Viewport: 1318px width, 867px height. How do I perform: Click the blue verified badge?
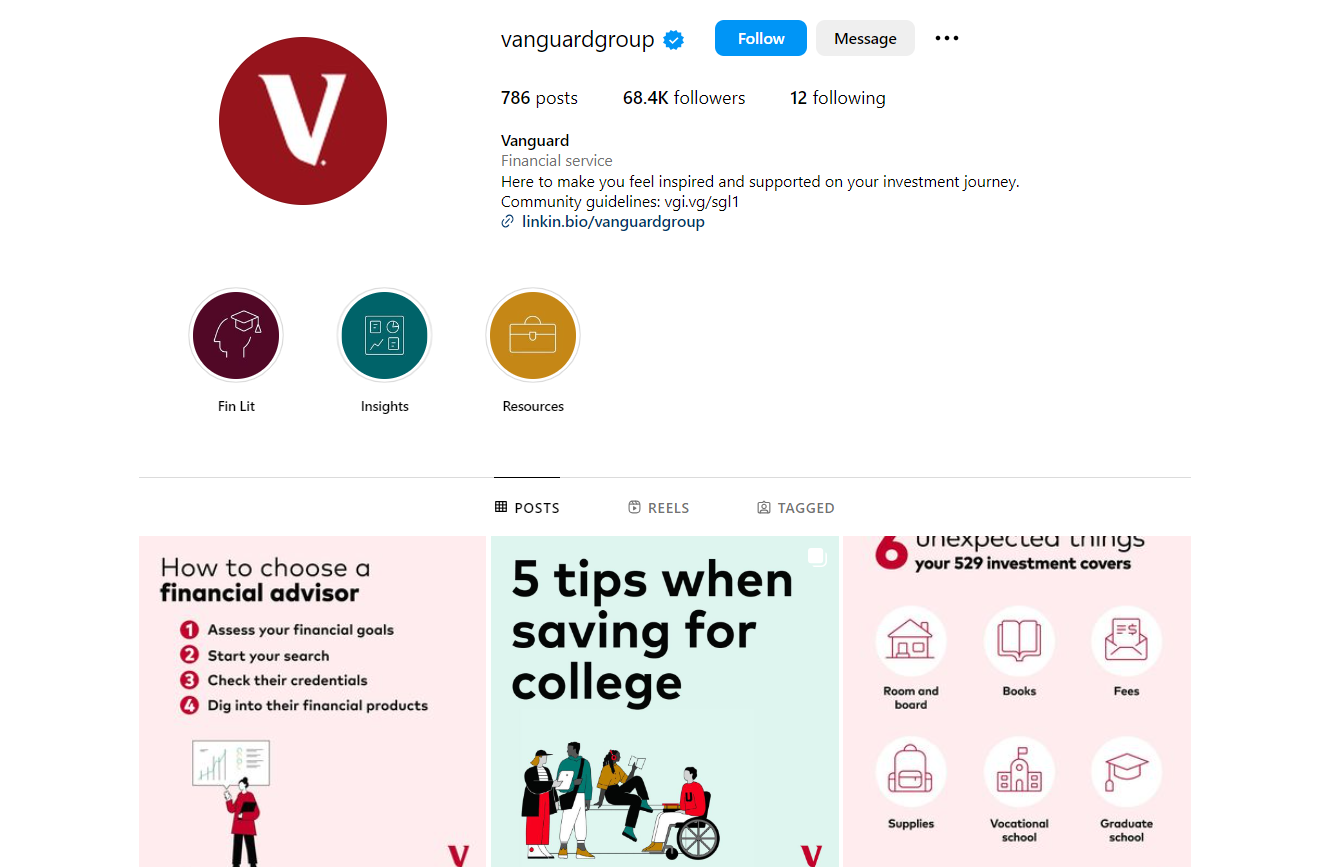pyautogui.click(x=675, y=40)
